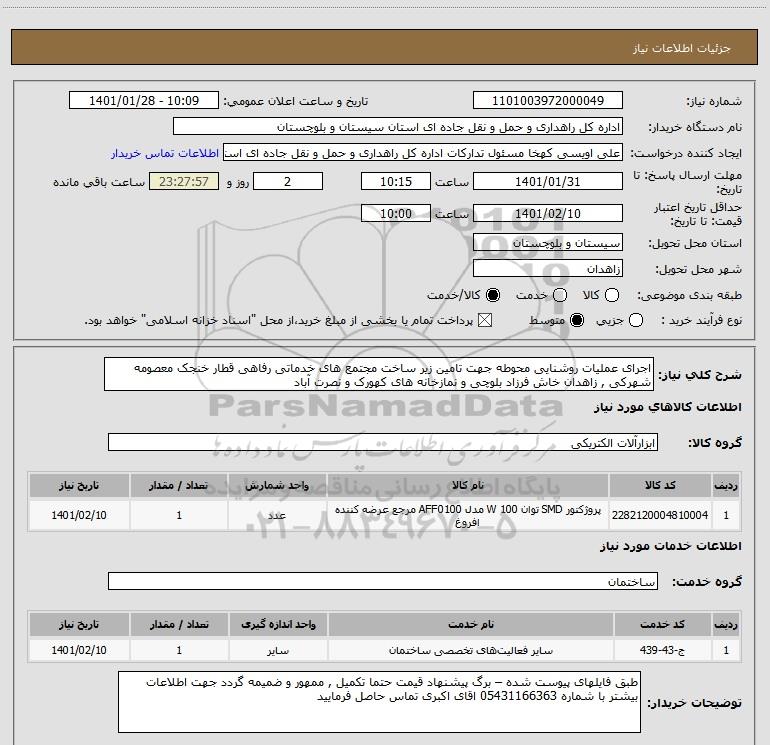Click the remaining time countdown 23:27:57
The image size is (770, 745).
pyautogui.click(x=184, y=181)
